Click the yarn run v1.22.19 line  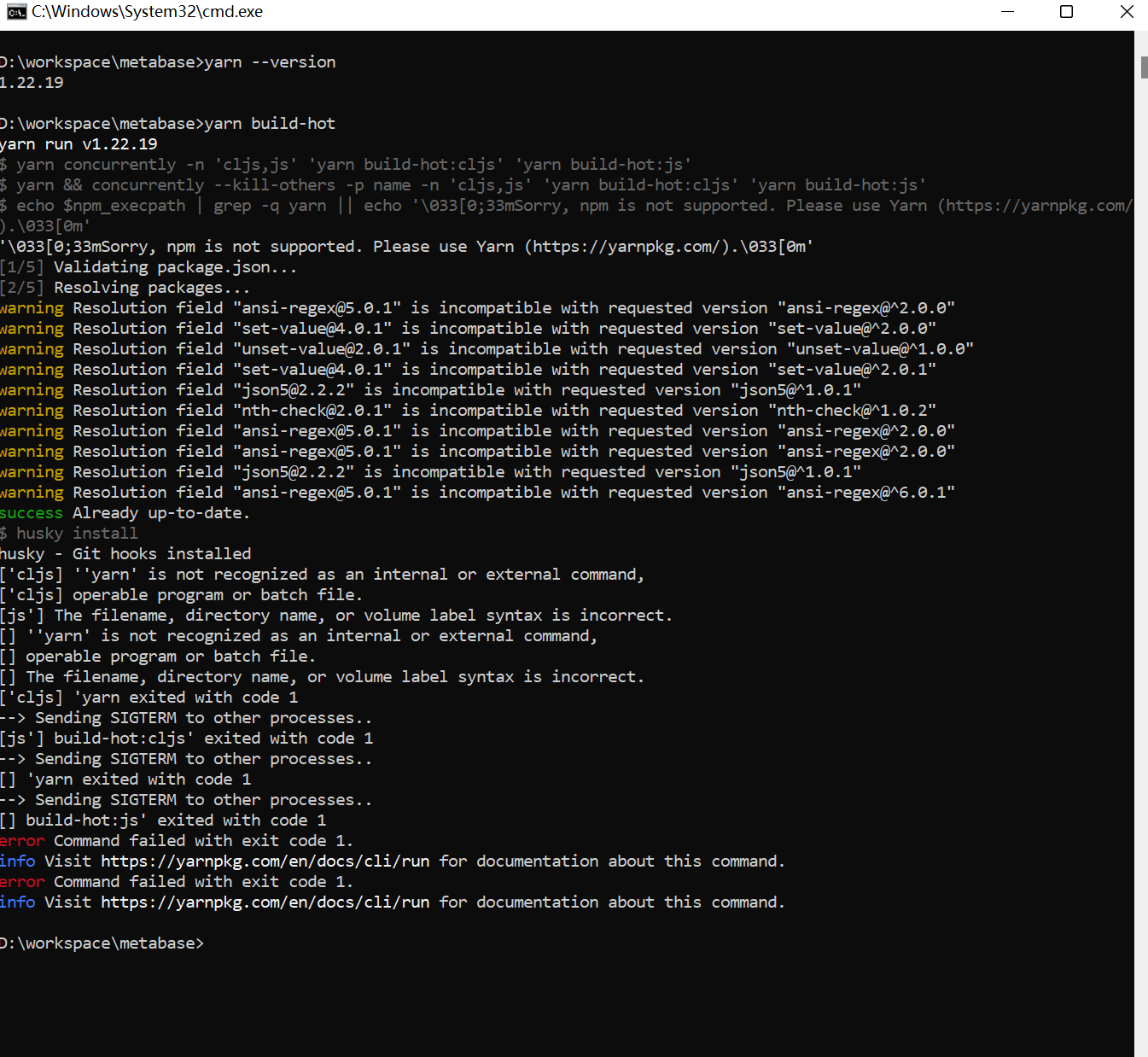[x=79, y=143]
